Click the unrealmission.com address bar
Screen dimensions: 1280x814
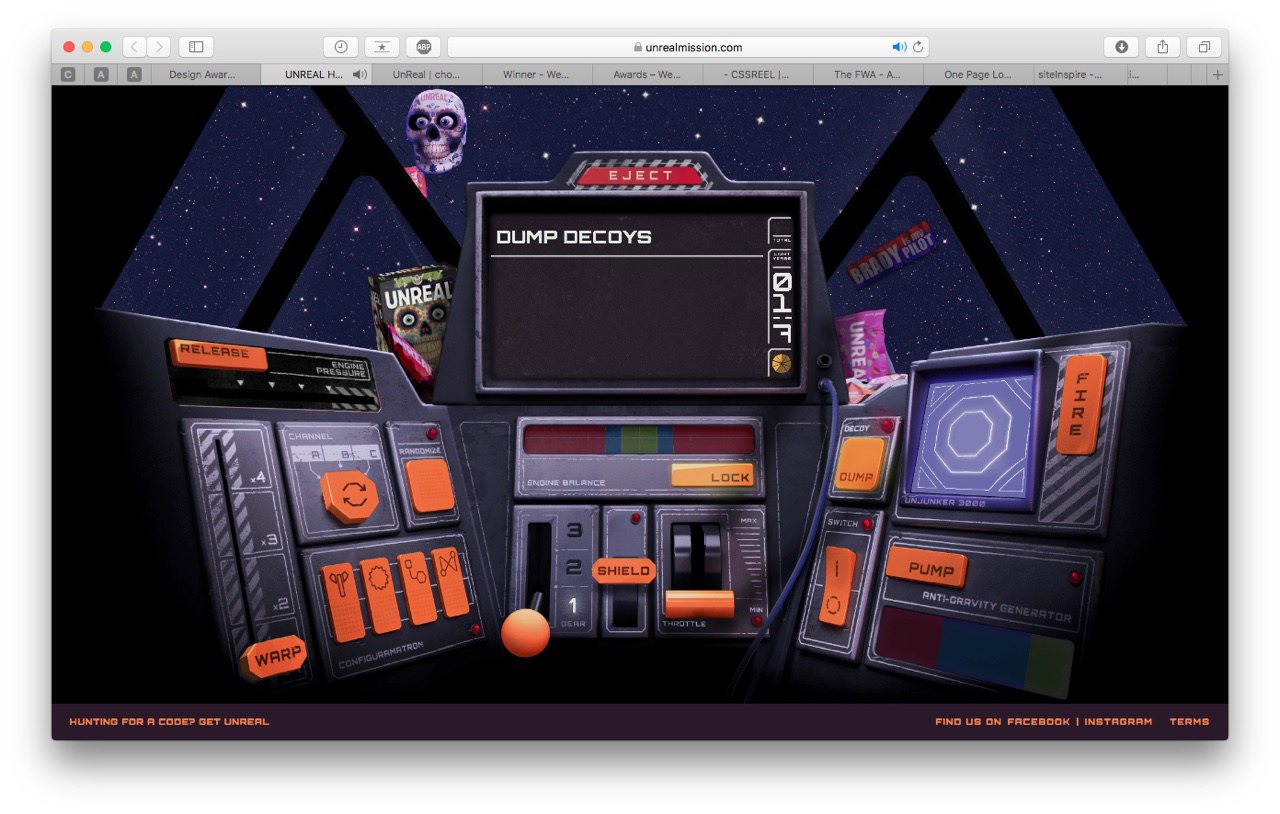click(x=689, y=46)
